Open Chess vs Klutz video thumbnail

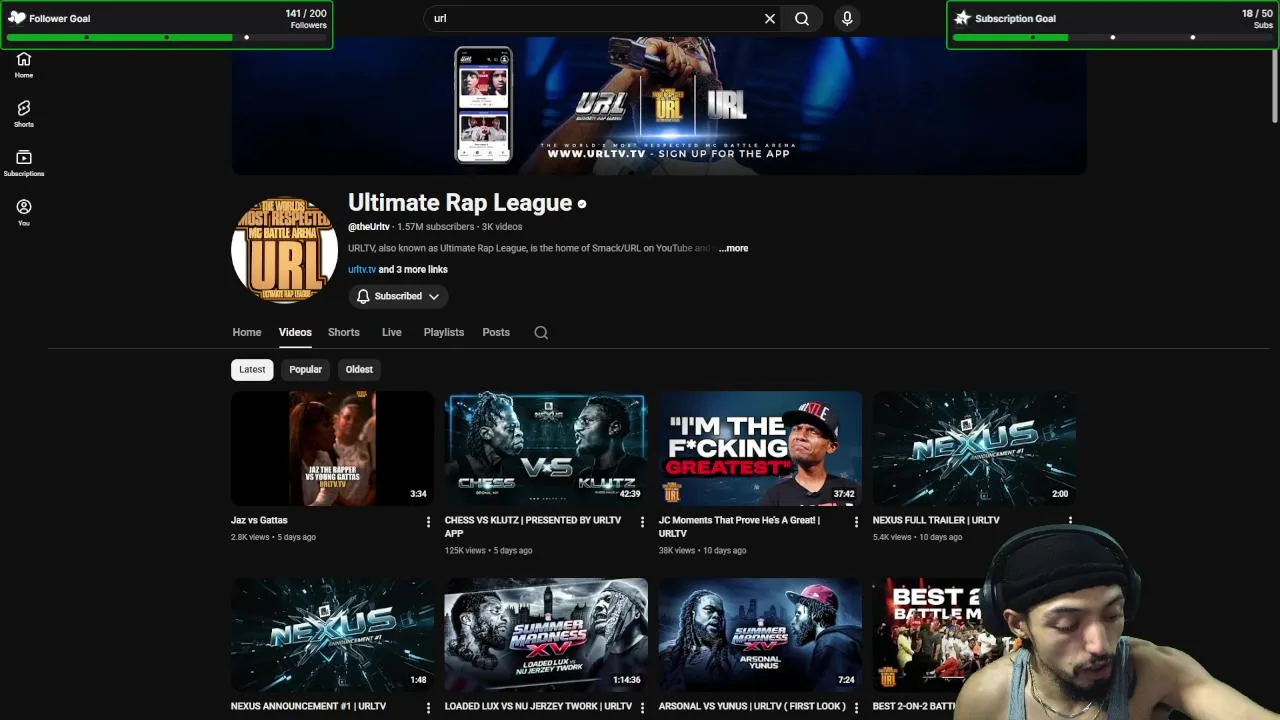(x=546, y=448)
